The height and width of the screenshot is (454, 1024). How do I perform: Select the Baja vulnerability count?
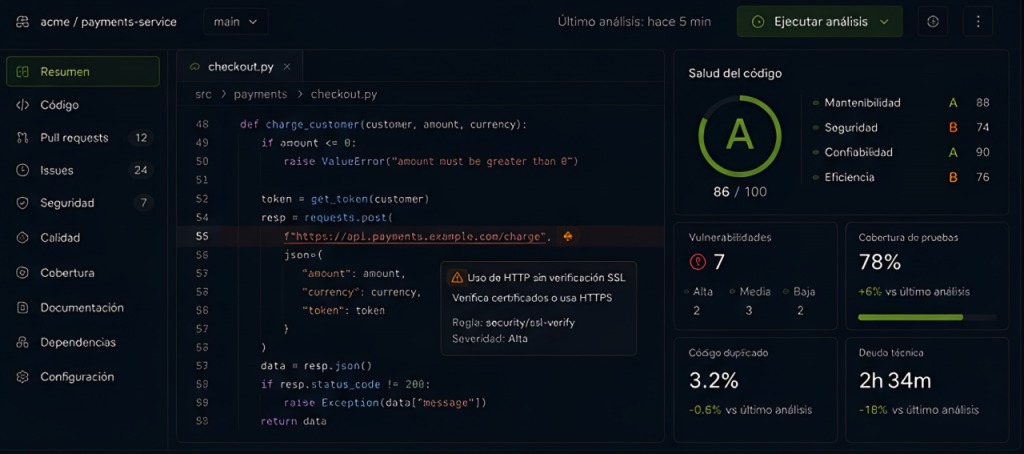click(801, 310)
